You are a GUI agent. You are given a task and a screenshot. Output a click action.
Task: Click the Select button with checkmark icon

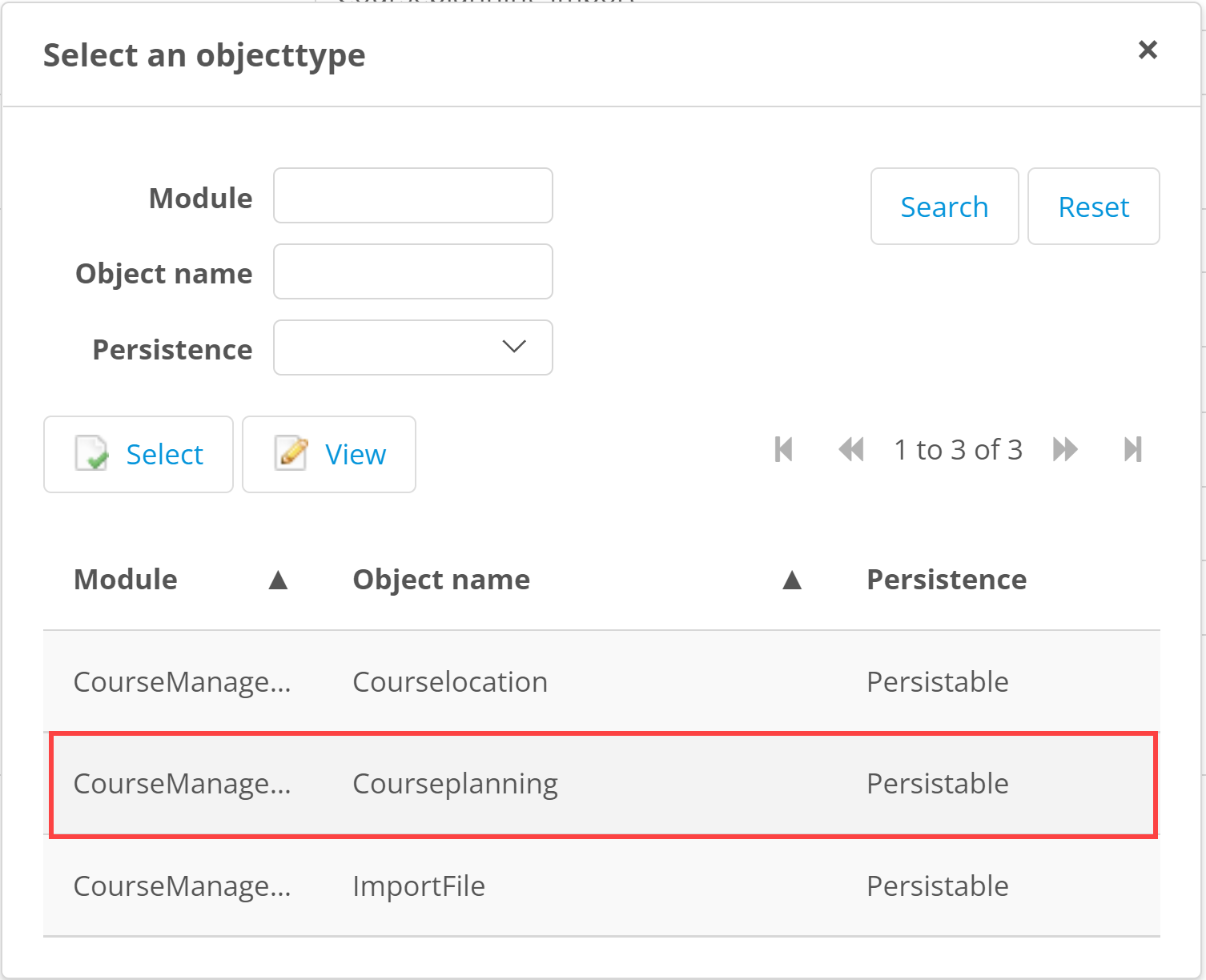[x=139, y=454]
